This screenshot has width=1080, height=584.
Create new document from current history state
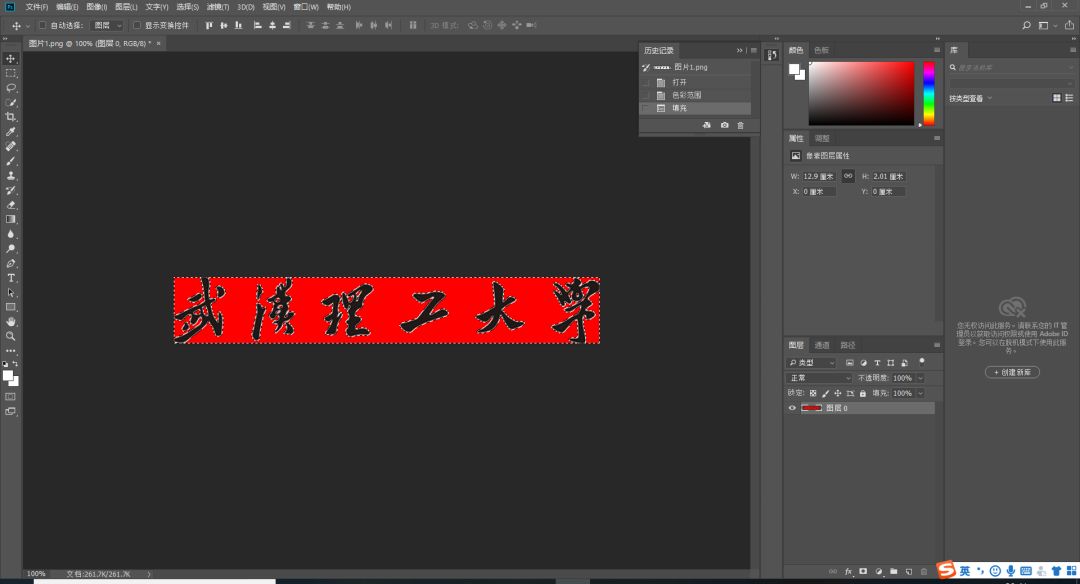pos(707,125)
